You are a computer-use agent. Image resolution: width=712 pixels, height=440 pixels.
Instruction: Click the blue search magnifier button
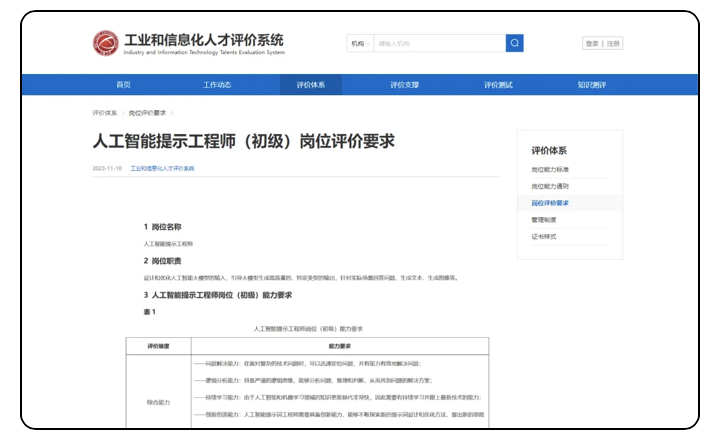pyautogui.click(x=514, y=43)
